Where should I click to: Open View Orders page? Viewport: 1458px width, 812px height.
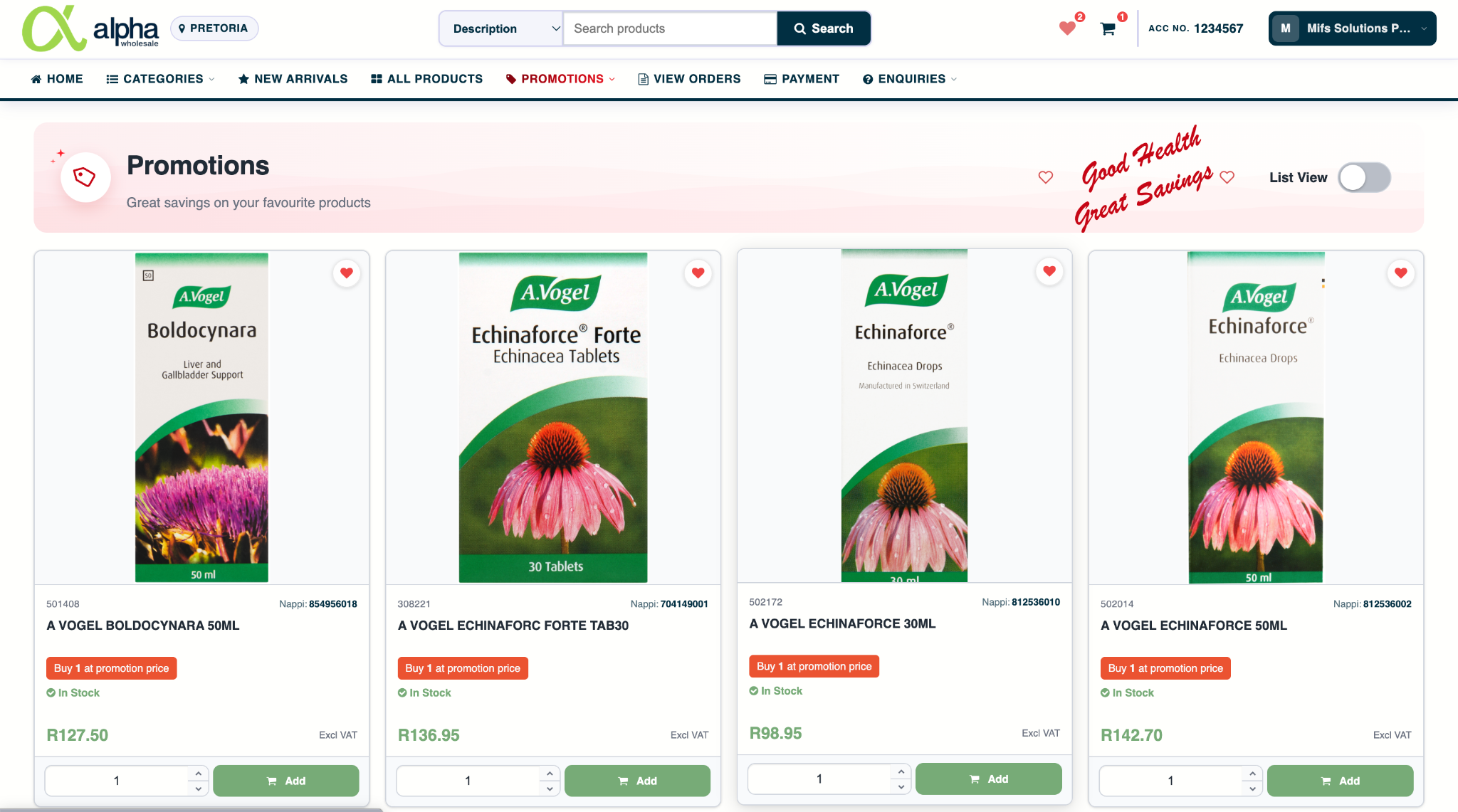[x=689, y=79]
